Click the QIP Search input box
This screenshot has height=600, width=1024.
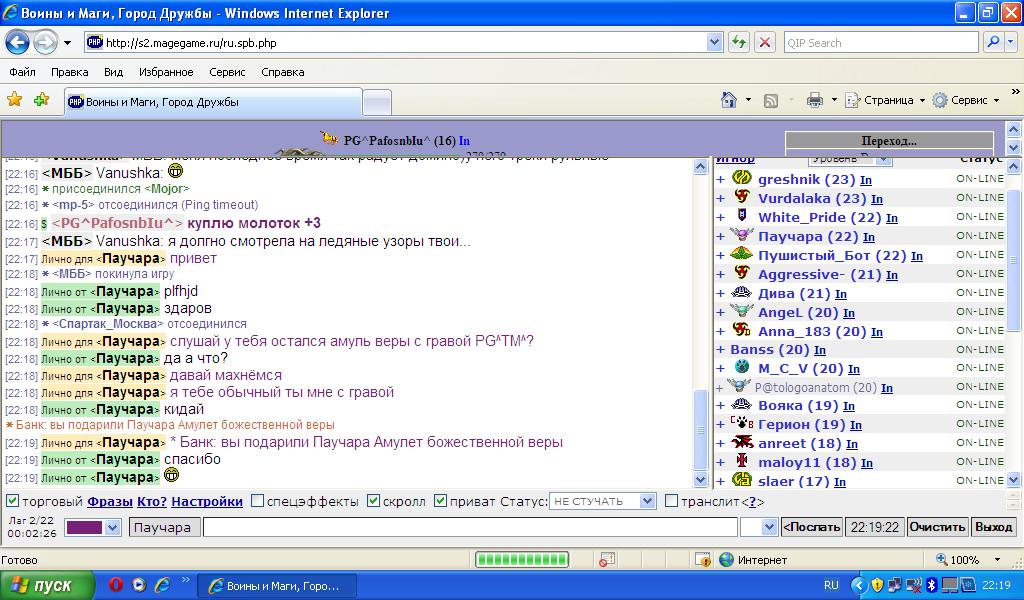click(881, 42)
